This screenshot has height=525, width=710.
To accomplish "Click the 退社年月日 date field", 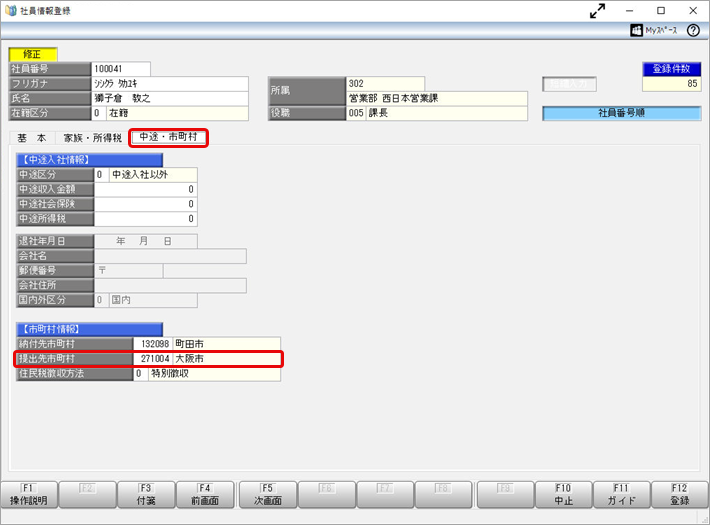I will point(145,241).
